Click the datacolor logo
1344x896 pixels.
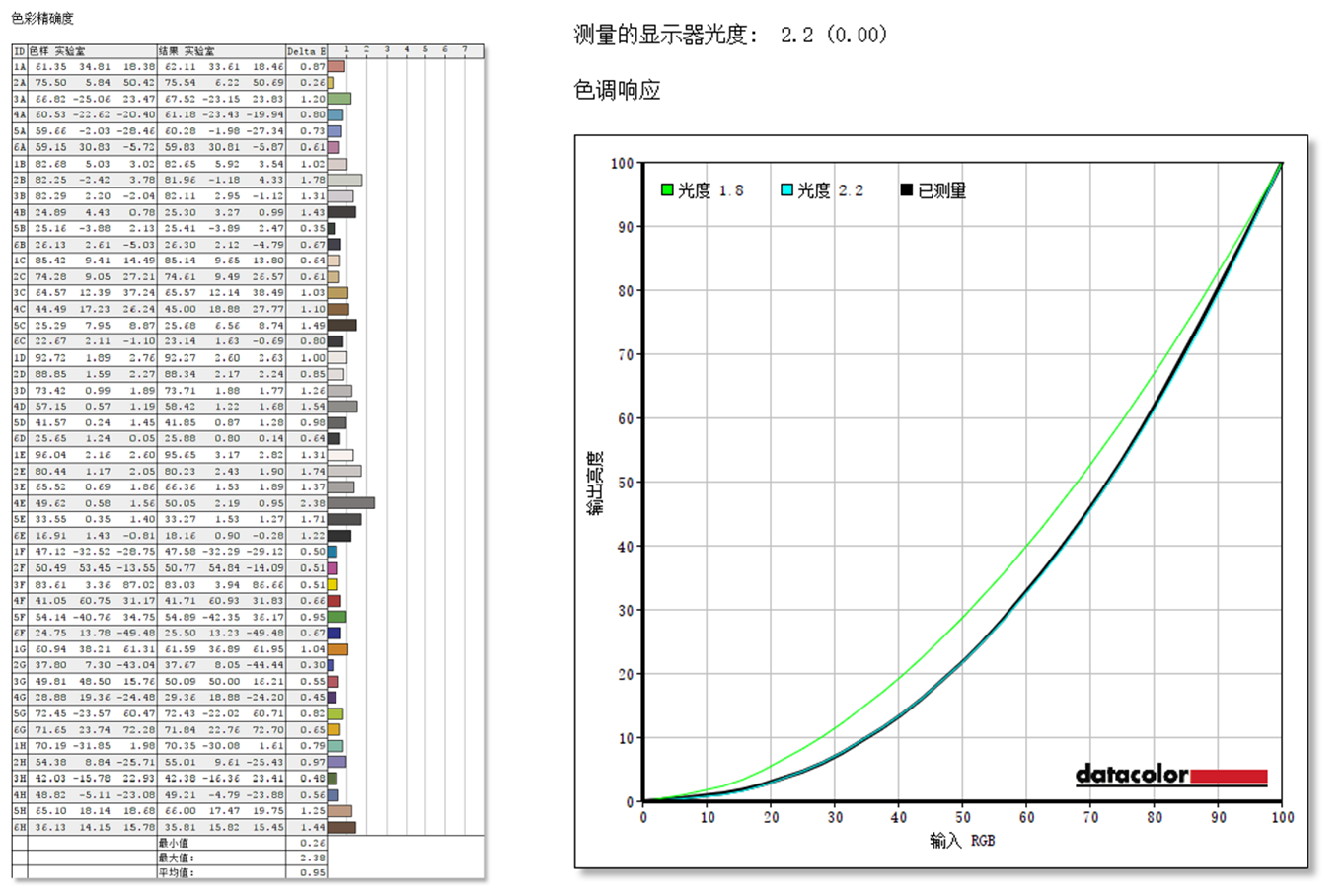coord(1170,775)
